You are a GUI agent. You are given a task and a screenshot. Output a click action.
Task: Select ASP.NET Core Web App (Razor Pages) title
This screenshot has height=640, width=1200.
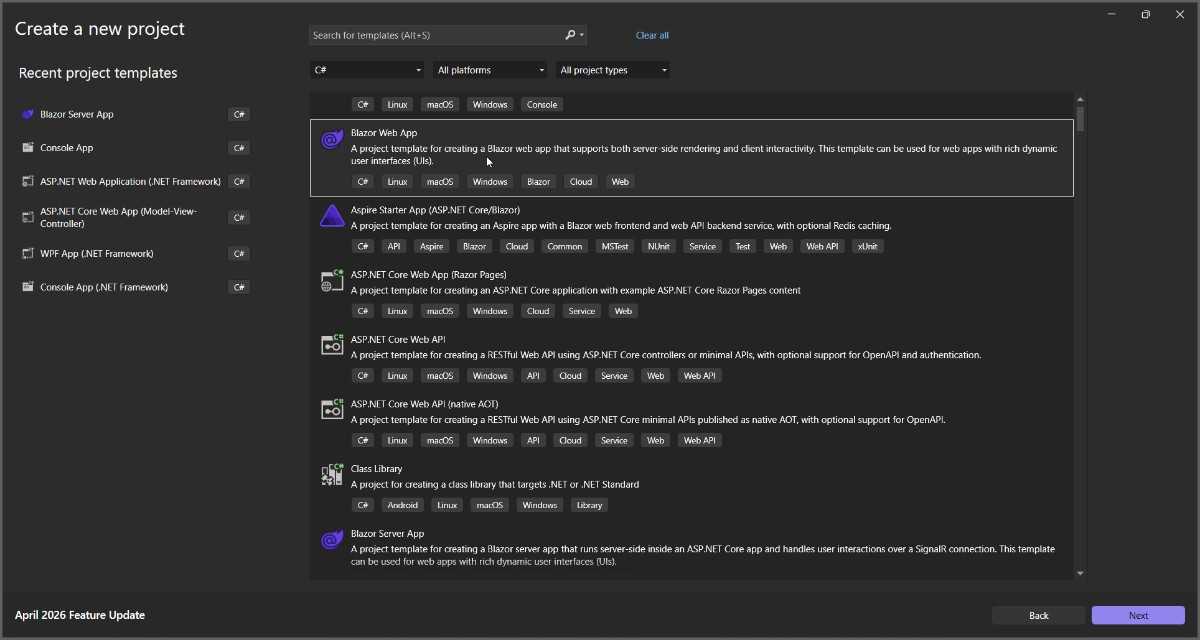[x=428, y=274]
